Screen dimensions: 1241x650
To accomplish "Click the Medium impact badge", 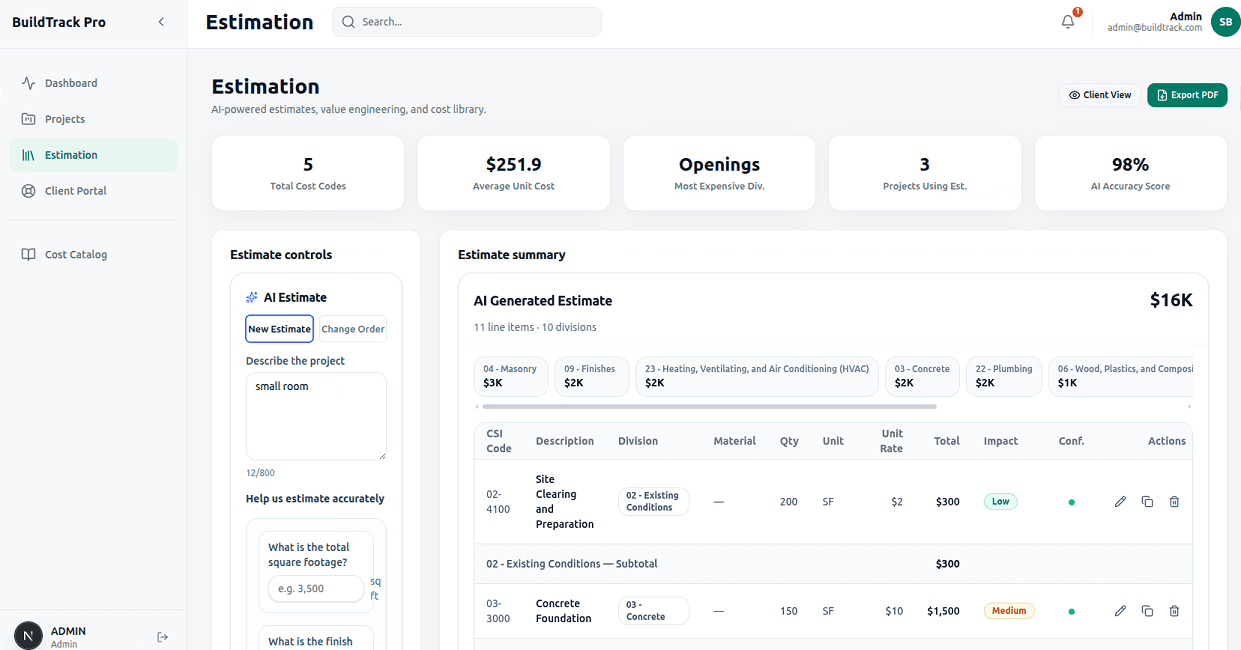I will point(1009,611).
